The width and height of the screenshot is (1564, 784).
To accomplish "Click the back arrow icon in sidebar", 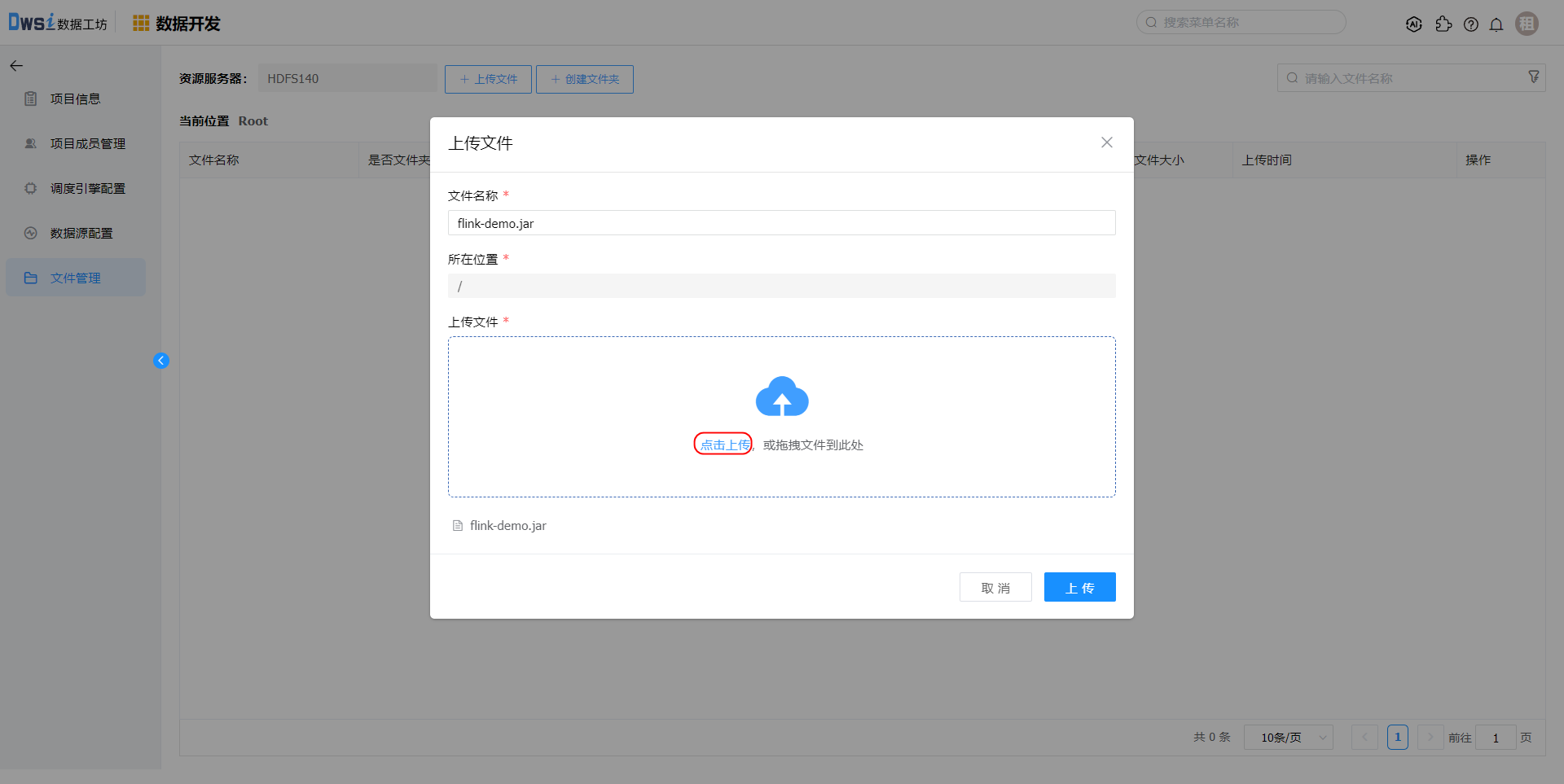I will (x=16, y=66).
